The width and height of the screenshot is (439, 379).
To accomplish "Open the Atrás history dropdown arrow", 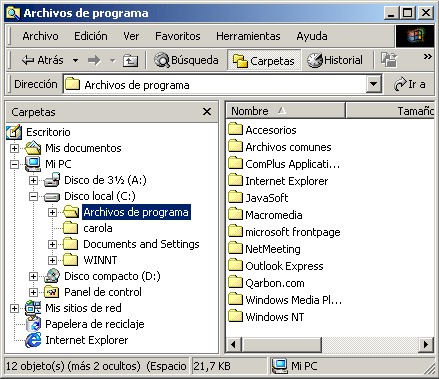I will click(75, 61).
